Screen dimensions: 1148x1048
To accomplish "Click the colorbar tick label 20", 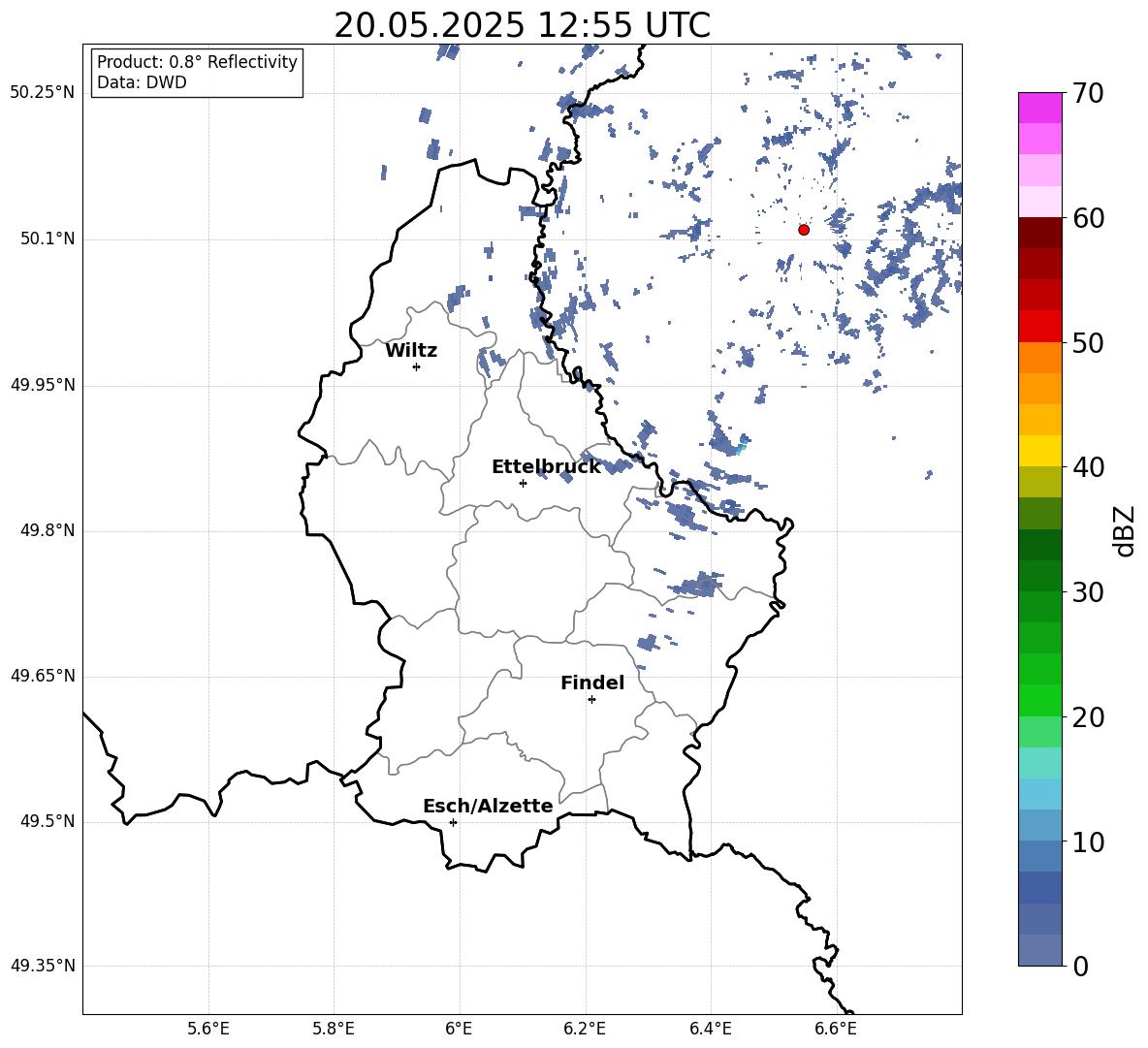I will (1087, 717).
